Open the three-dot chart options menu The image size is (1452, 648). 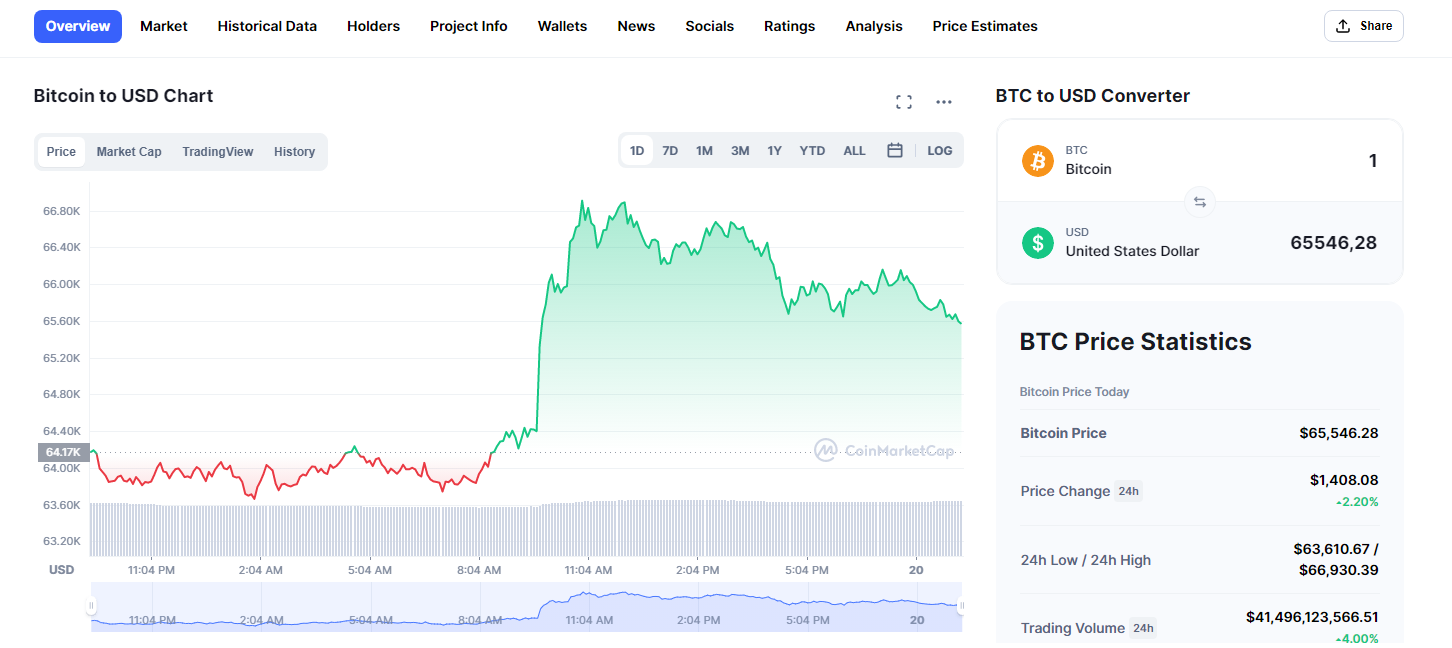click(944, 102)
